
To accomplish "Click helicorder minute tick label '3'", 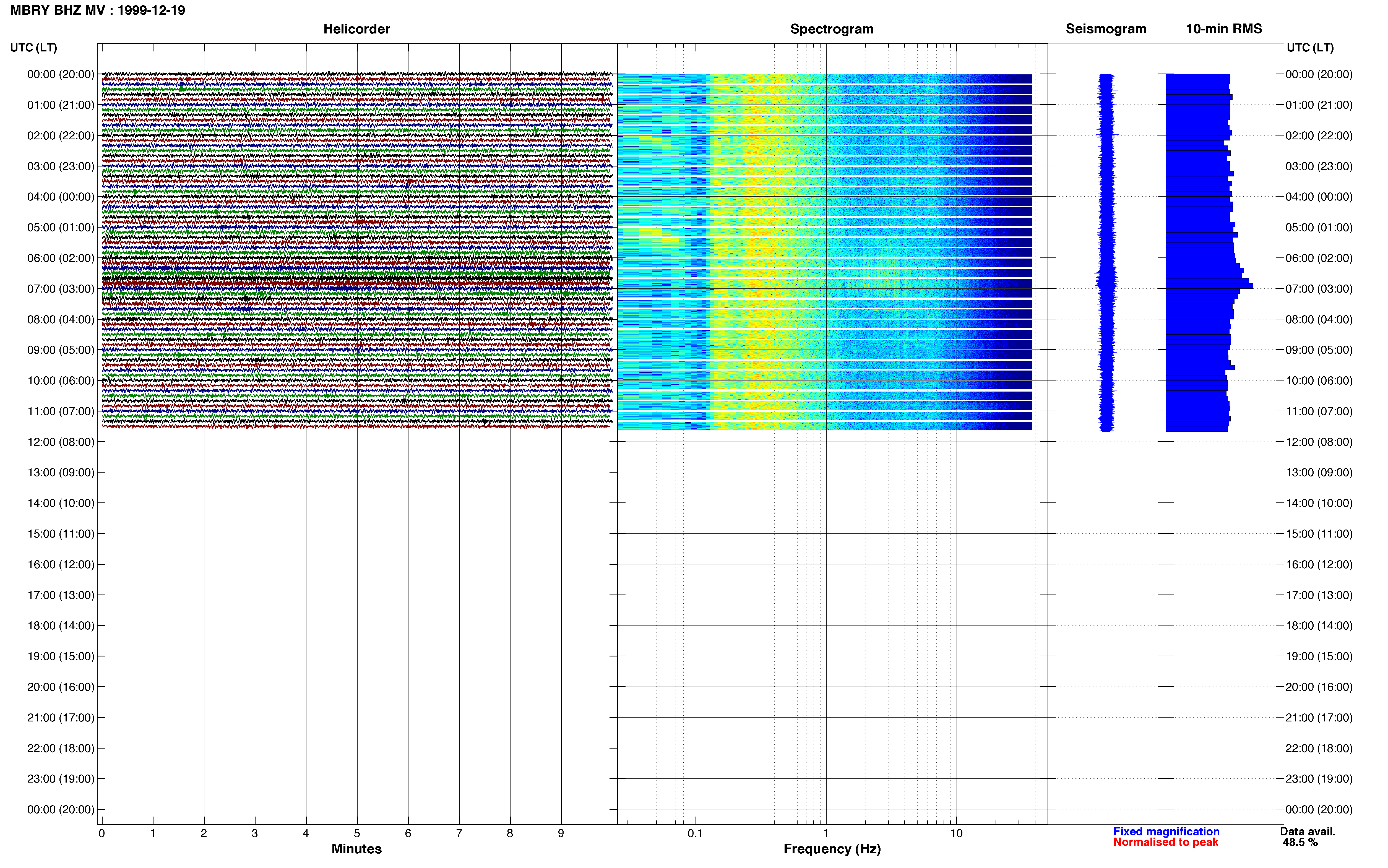I will tap(255, 833).
